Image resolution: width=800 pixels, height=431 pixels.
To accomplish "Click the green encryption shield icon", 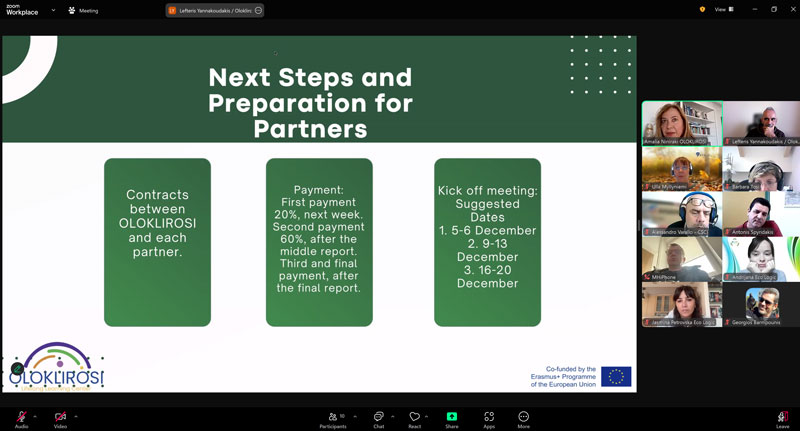I will (x=702, y=9).
